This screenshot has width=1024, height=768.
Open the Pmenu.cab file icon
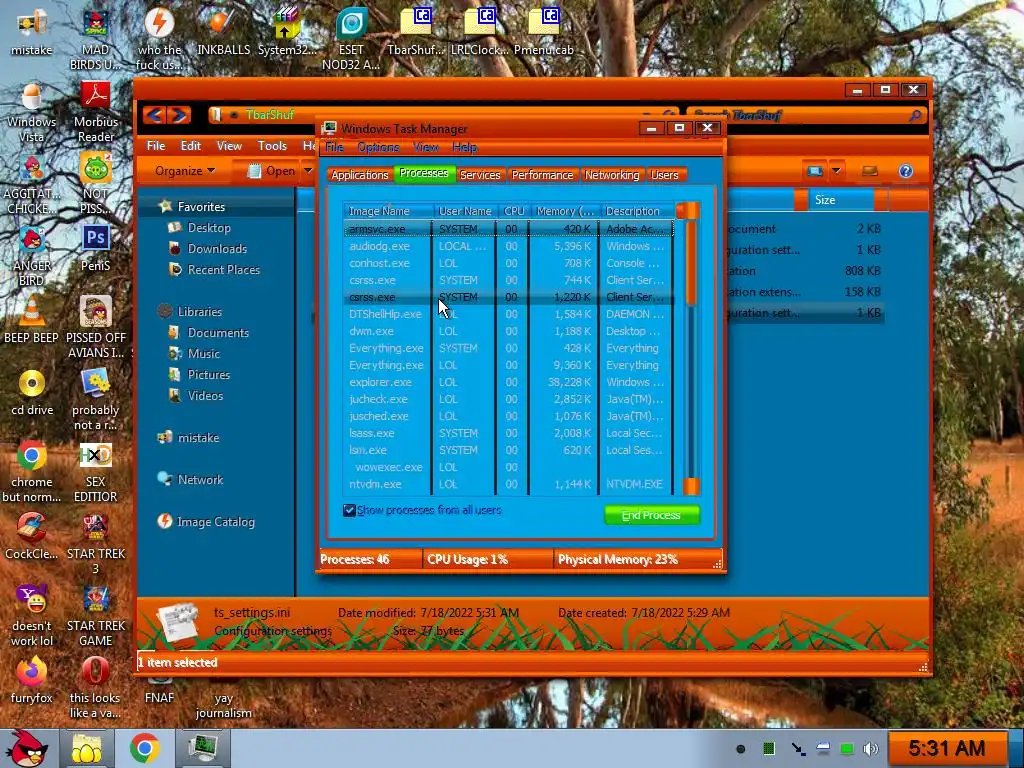[543, 32]
